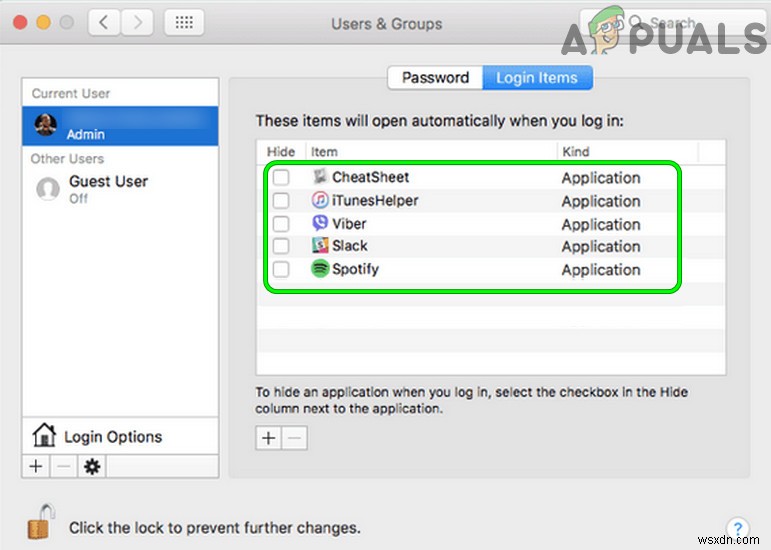This screenshot has width=771, height=550.
Task: Select the Login Items tab
Action: 537,78
